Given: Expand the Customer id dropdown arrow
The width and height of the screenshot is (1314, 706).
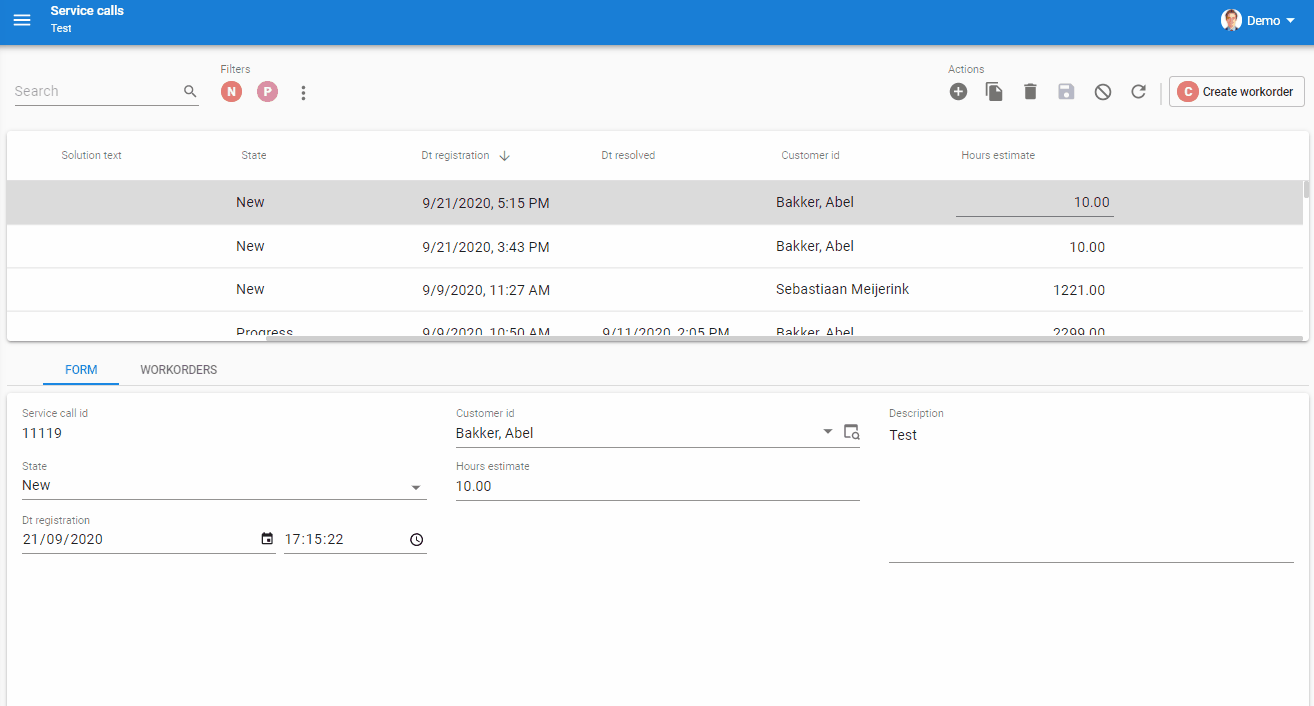Looking at the screenshot, I should (828, 432).
